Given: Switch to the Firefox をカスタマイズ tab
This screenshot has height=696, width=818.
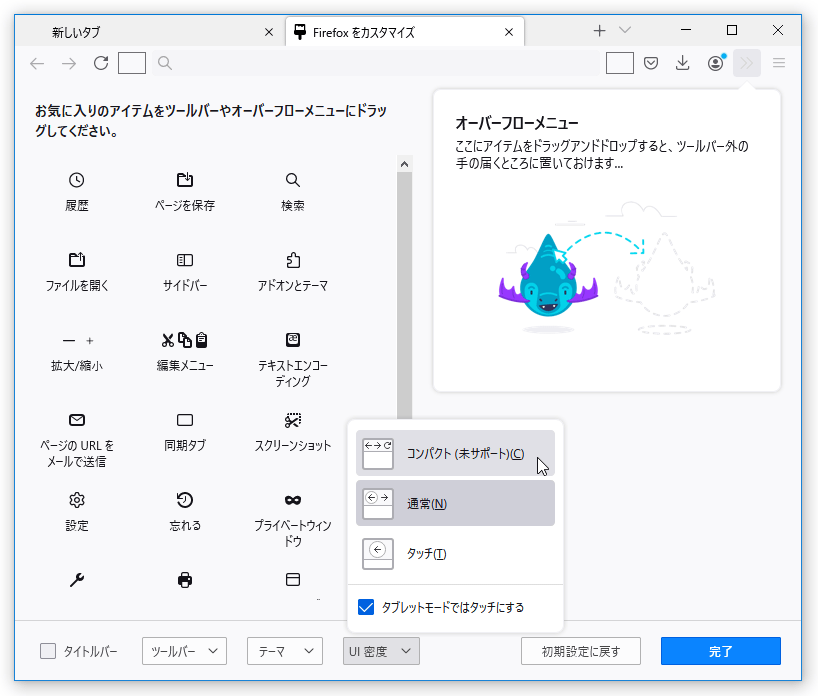Looking at the screenshot, I should (x=405, y=32).
